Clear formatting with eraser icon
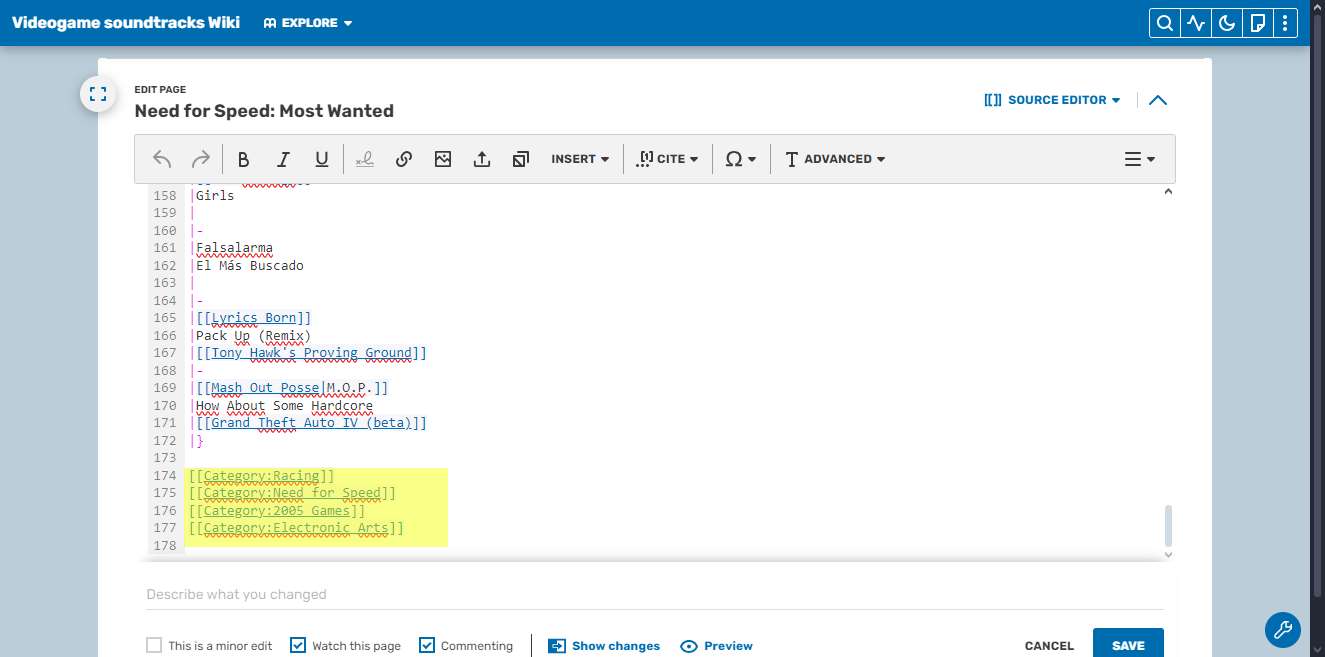1325x657 pixels. pos(365,159)
